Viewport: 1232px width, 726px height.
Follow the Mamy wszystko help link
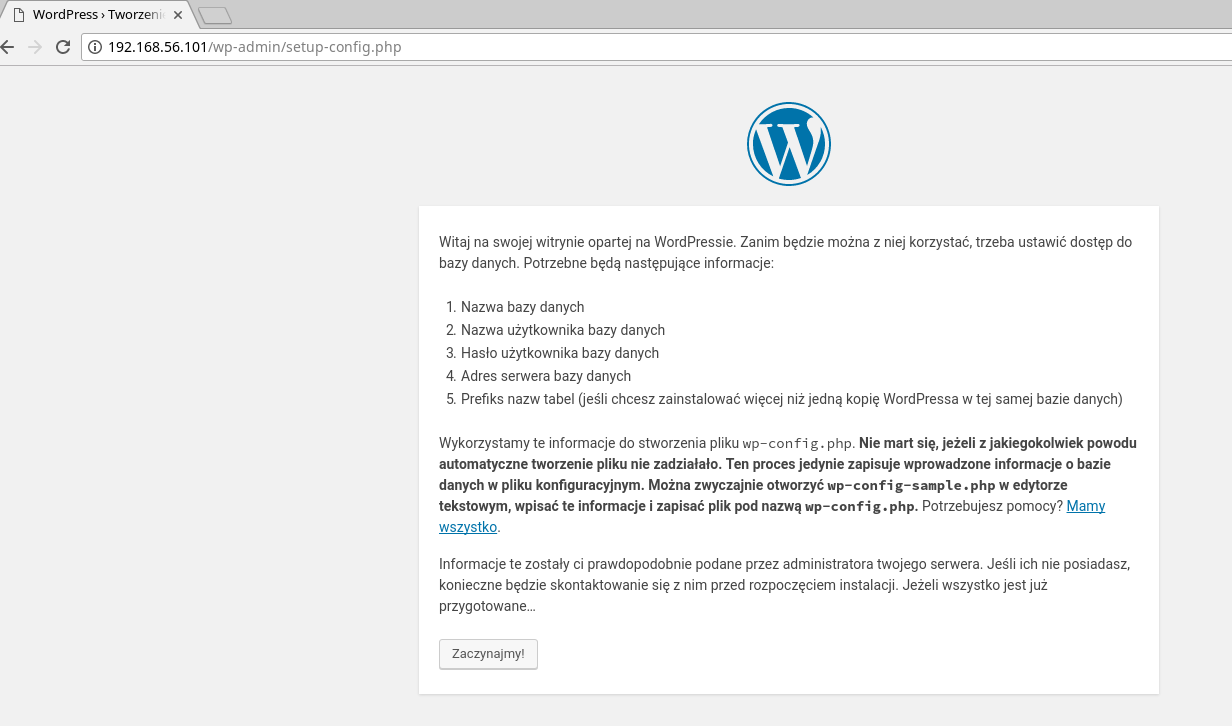1085,506
